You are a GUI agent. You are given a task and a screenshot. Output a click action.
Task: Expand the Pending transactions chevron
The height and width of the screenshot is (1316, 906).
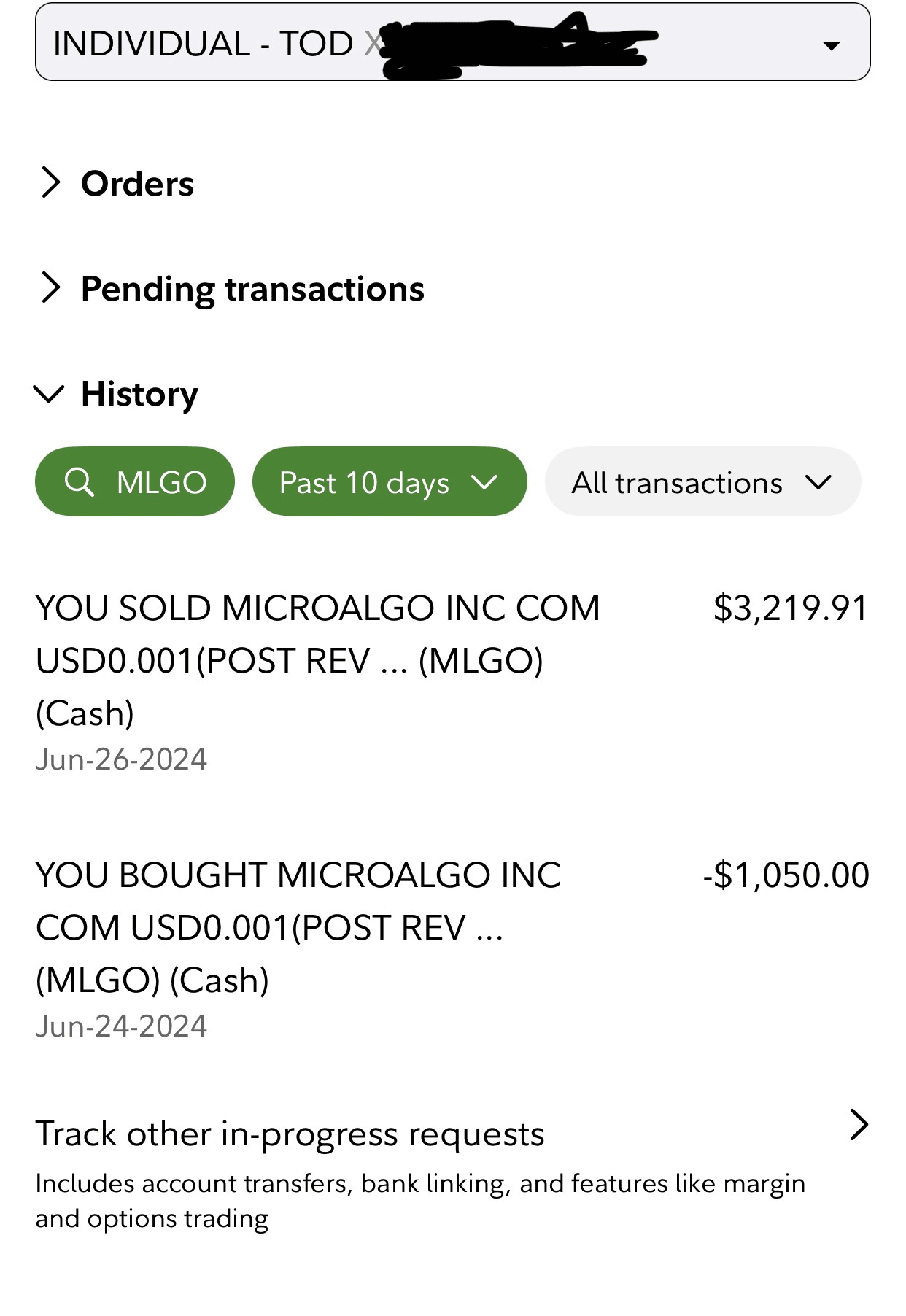coord(50,287)
